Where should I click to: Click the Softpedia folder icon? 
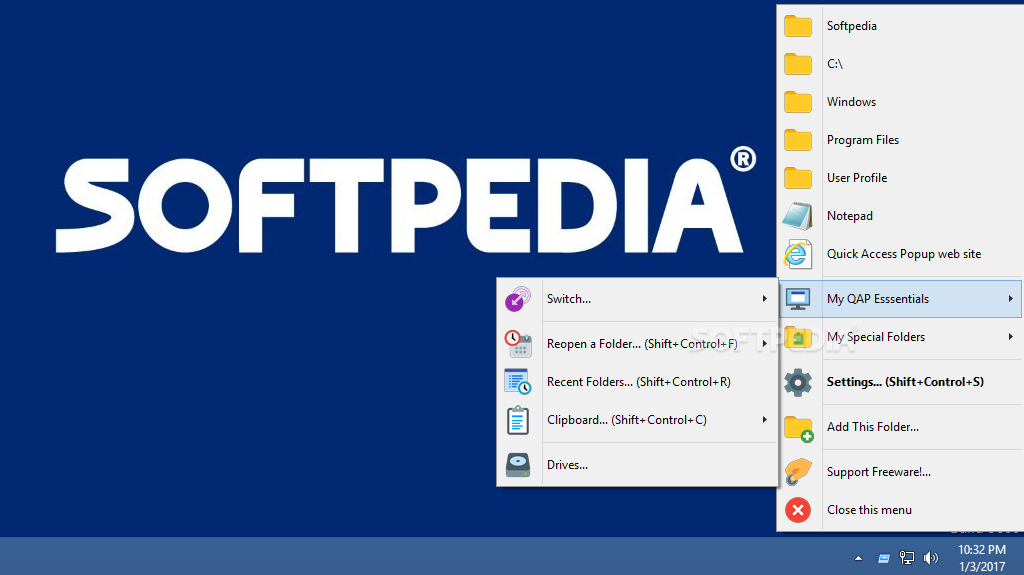point(797,26)
